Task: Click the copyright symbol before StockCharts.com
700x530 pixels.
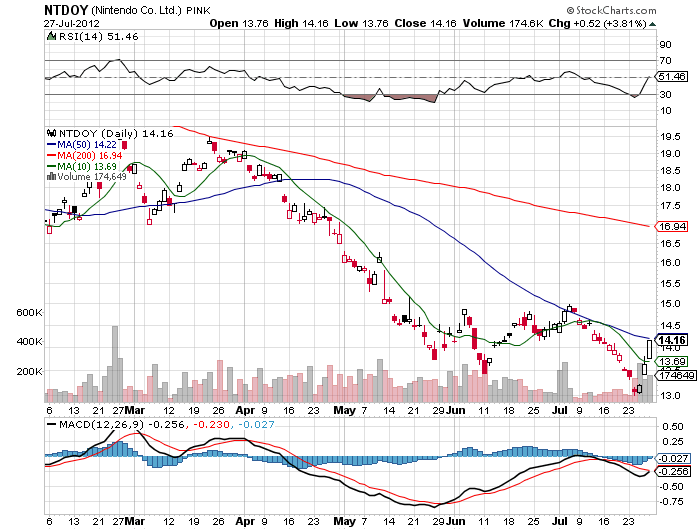Action: pyautogui.click(x=570, y=10)
